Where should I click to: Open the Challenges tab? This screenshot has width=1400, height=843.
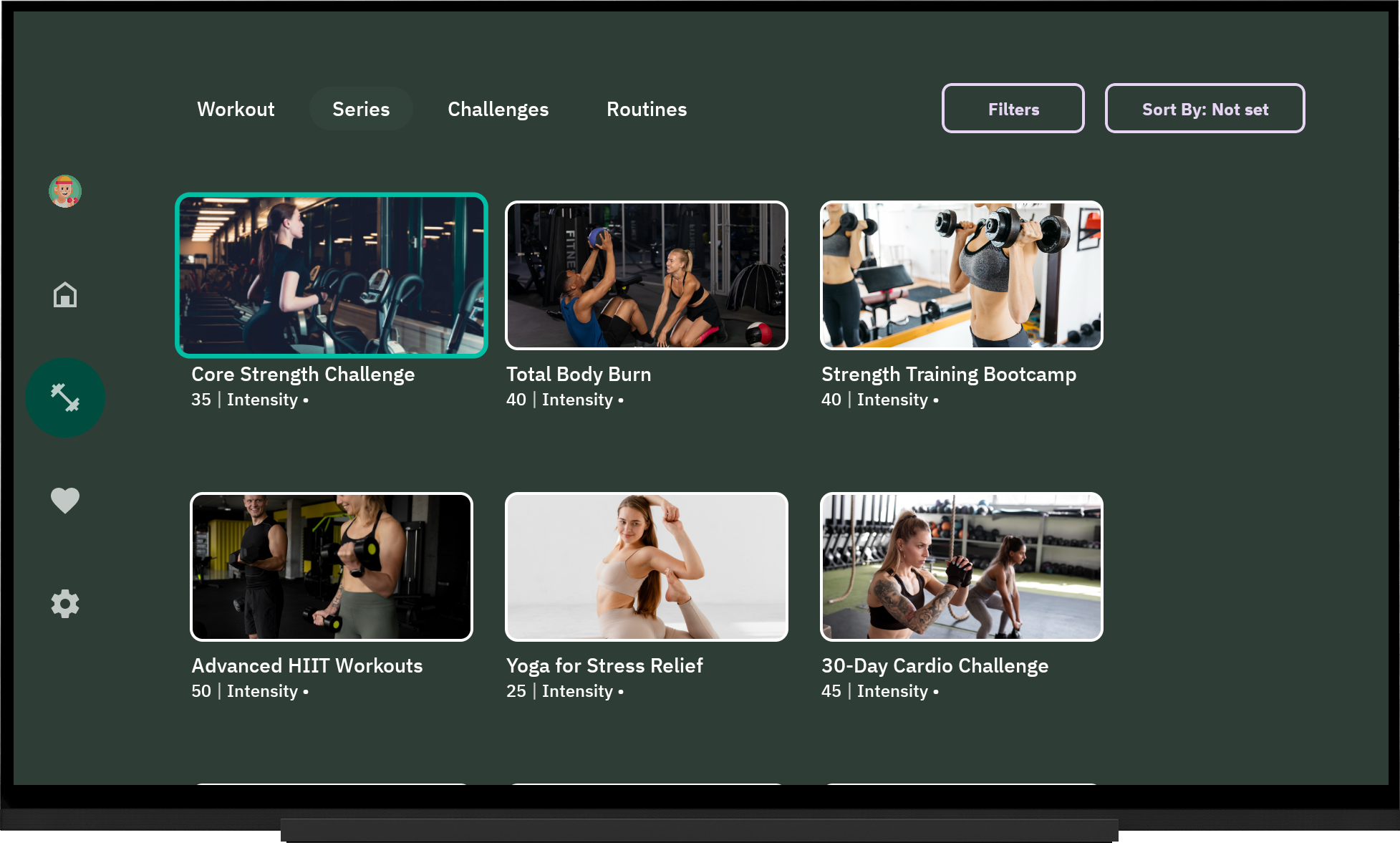pyautogui.click(x=498, y=109)
